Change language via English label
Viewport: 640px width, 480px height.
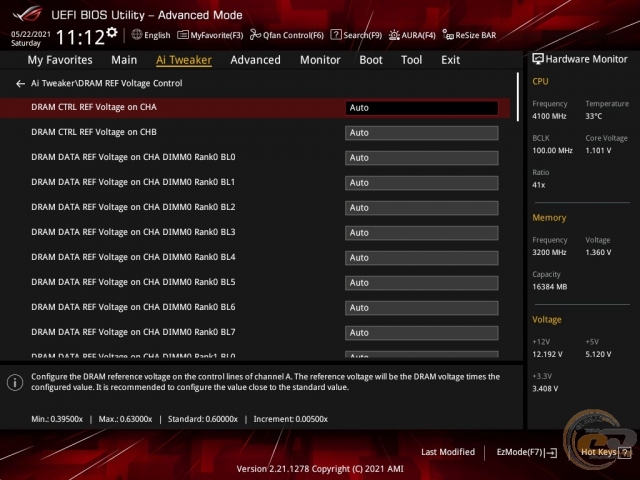tap(157, 35)
